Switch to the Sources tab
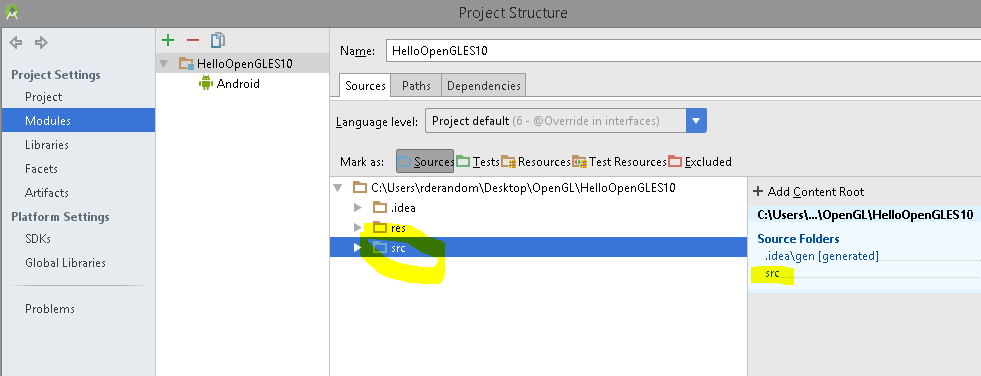 coord(365,86)
